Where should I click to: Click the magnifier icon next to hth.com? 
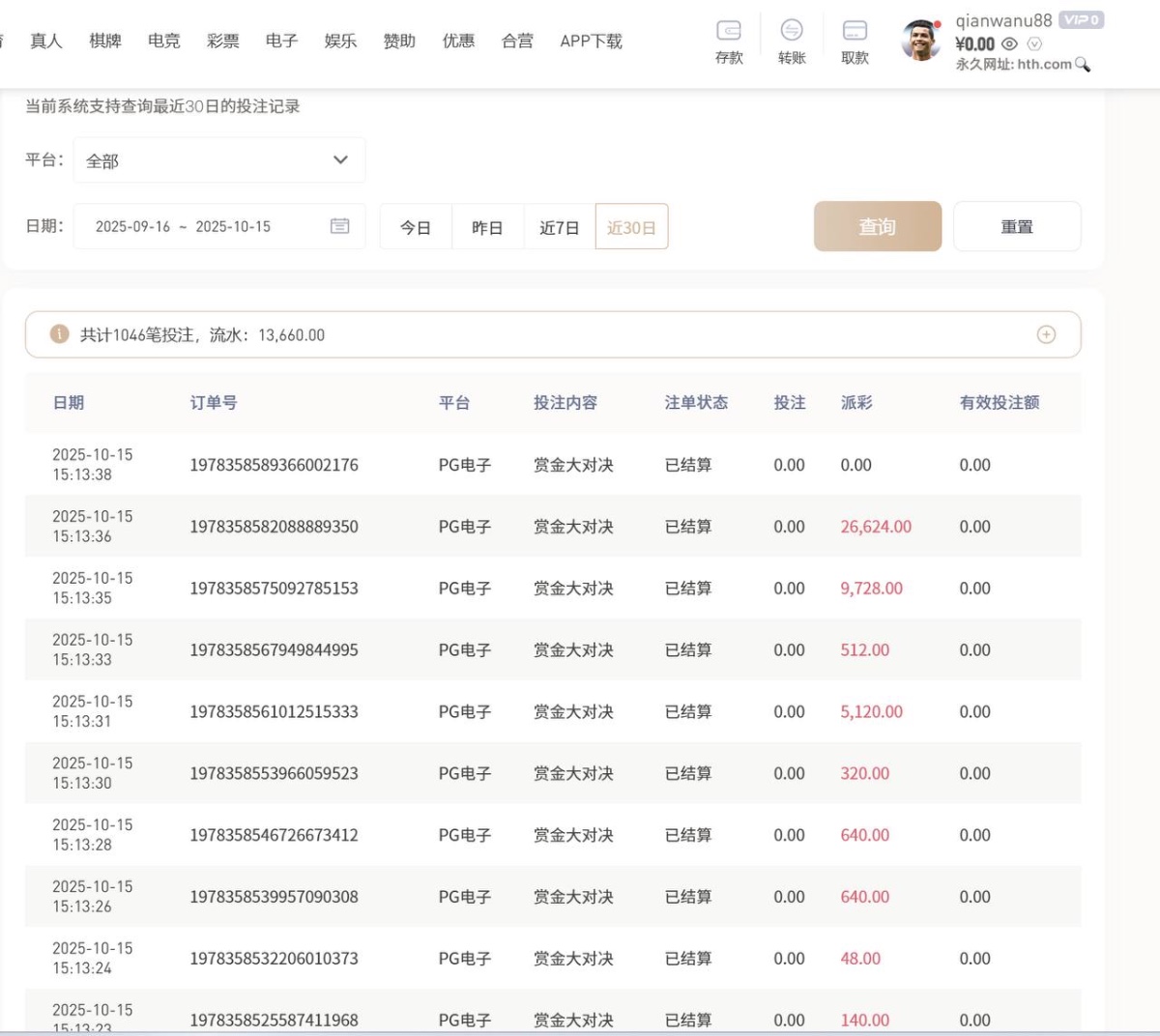(1083, 66)
